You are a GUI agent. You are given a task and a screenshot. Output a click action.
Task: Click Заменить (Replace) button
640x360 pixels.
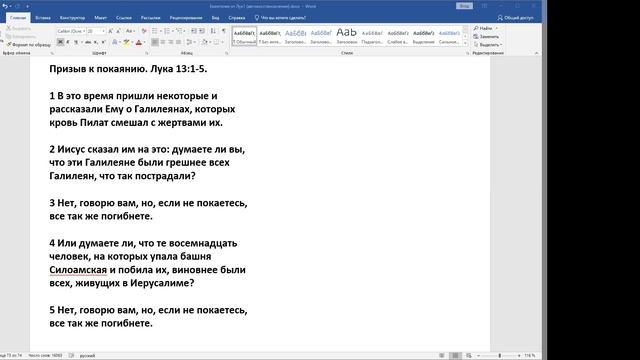[486, 37]
